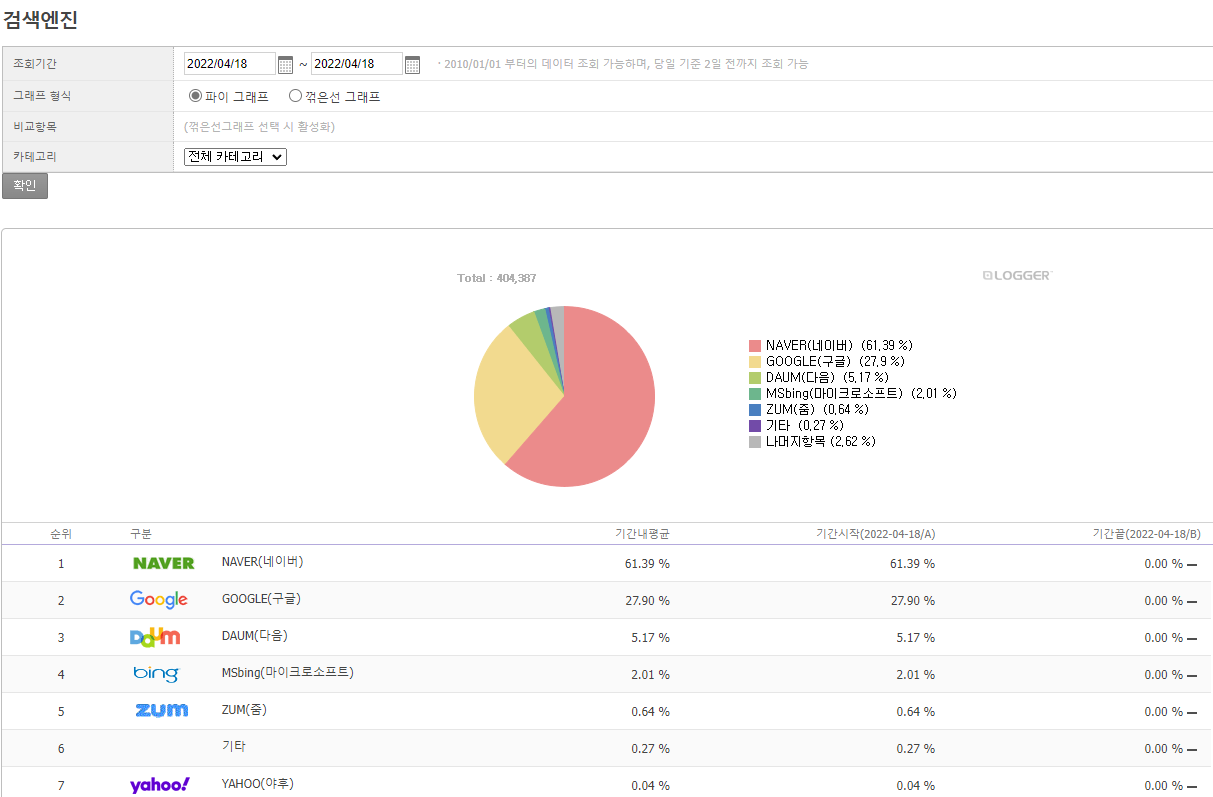Click GOOGLE(구글) (27.9 %) legend label
1213x797 pixels.
835,361
